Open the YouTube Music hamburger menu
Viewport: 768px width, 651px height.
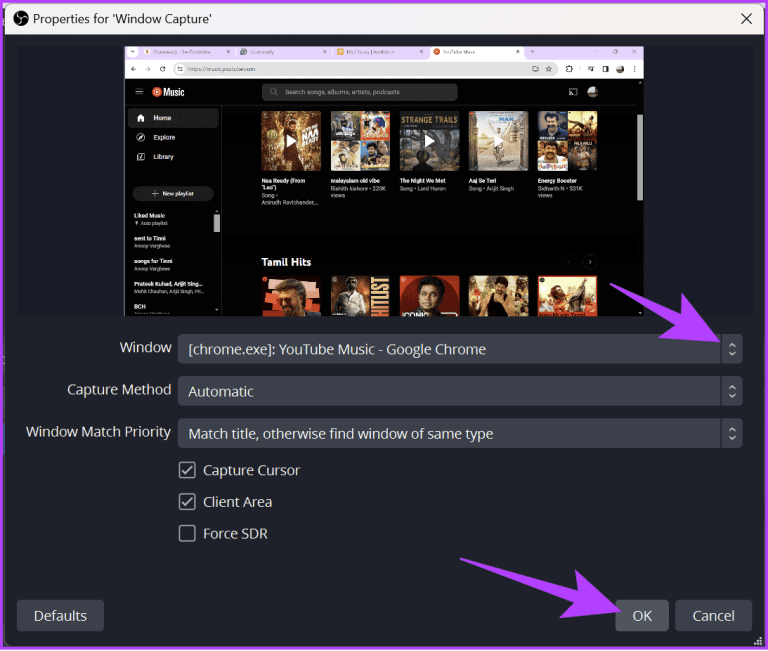click(139, 92)
